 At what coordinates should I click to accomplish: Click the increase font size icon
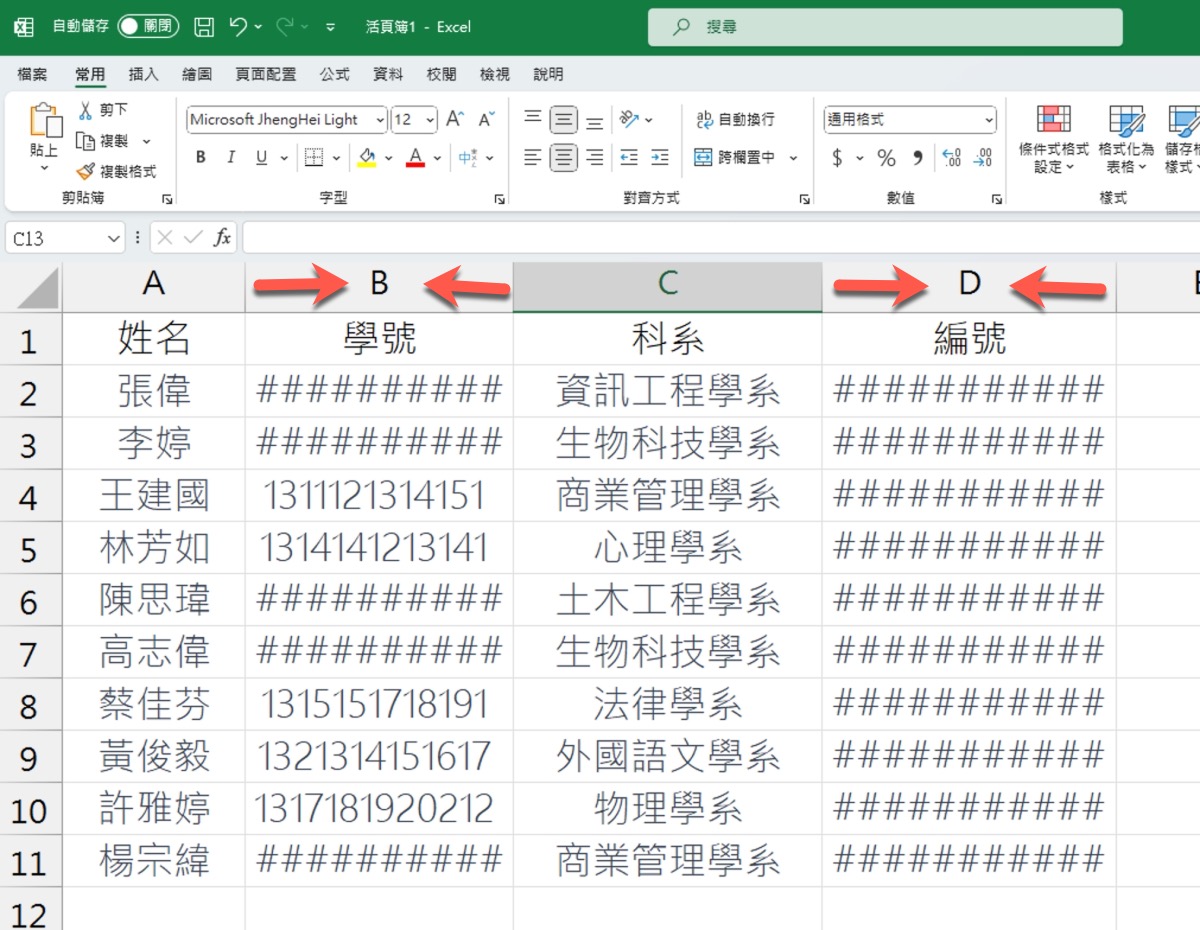point(454,120)
